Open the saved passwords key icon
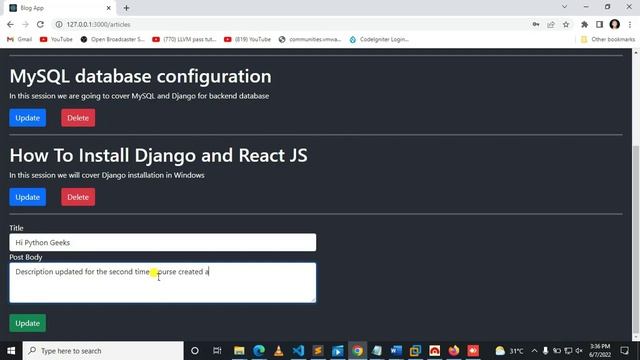This screenshot has height=360, width=640. click(x=536, y=24)
